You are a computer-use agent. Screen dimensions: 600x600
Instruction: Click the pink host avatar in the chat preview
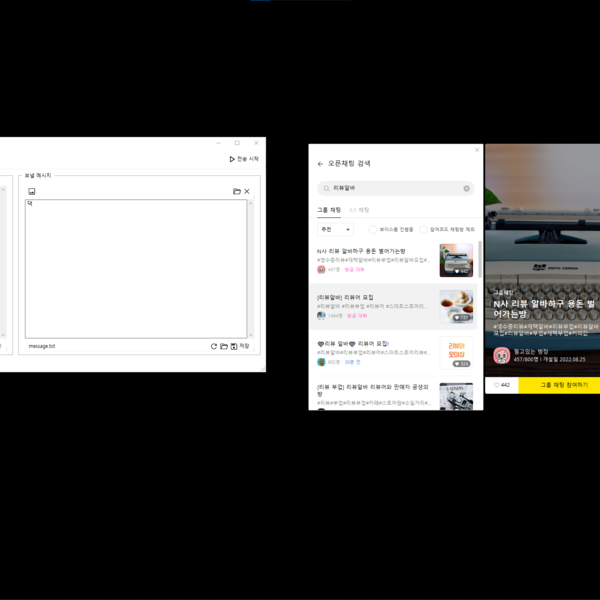[501, 355]
